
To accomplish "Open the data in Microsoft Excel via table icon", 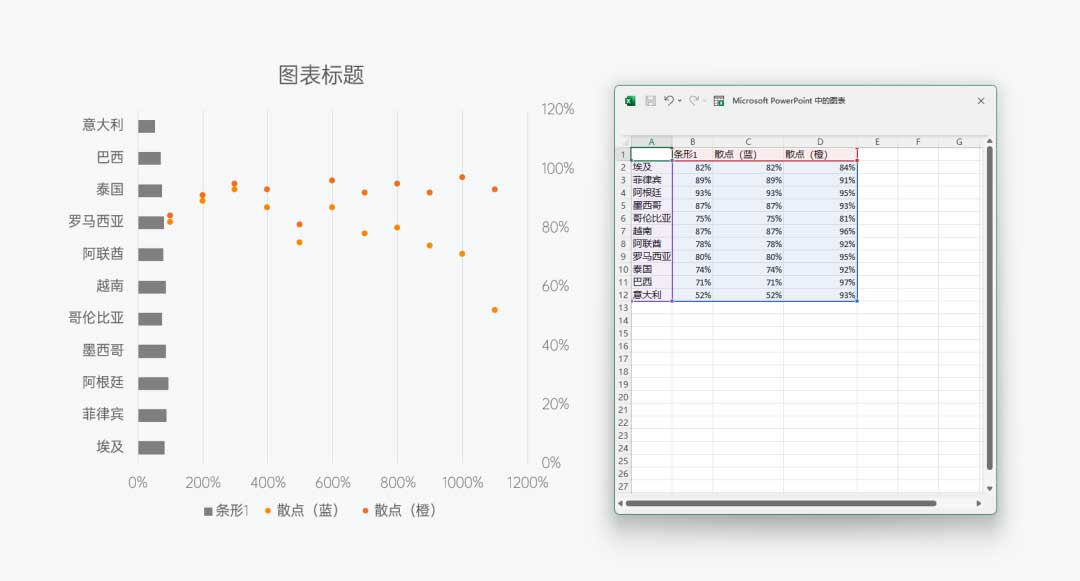I will click(719, 100).
